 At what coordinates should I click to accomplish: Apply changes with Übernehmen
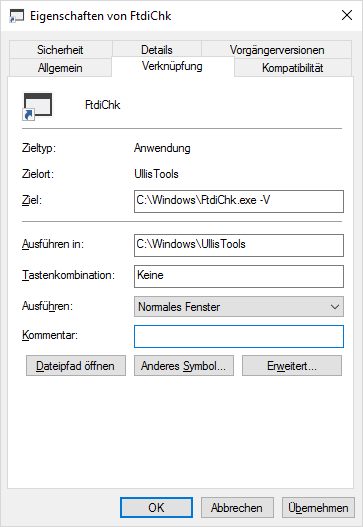point(318,508)
